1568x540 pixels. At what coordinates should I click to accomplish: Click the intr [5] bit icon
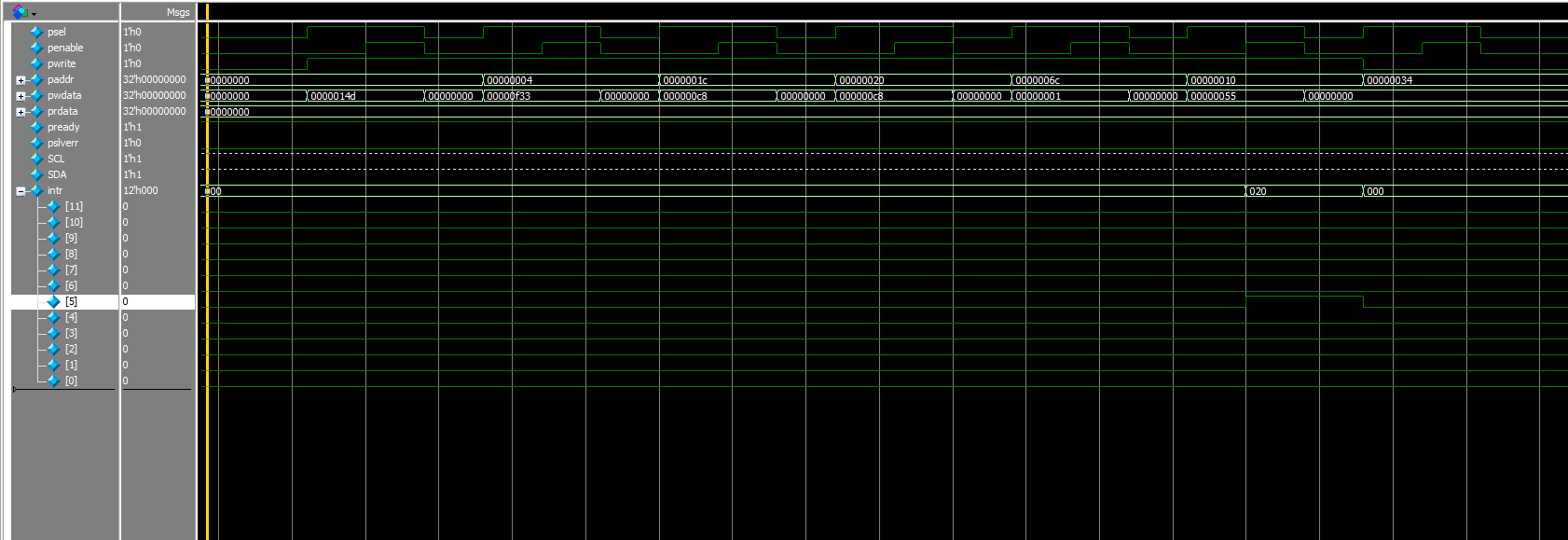tap(53, 301)
